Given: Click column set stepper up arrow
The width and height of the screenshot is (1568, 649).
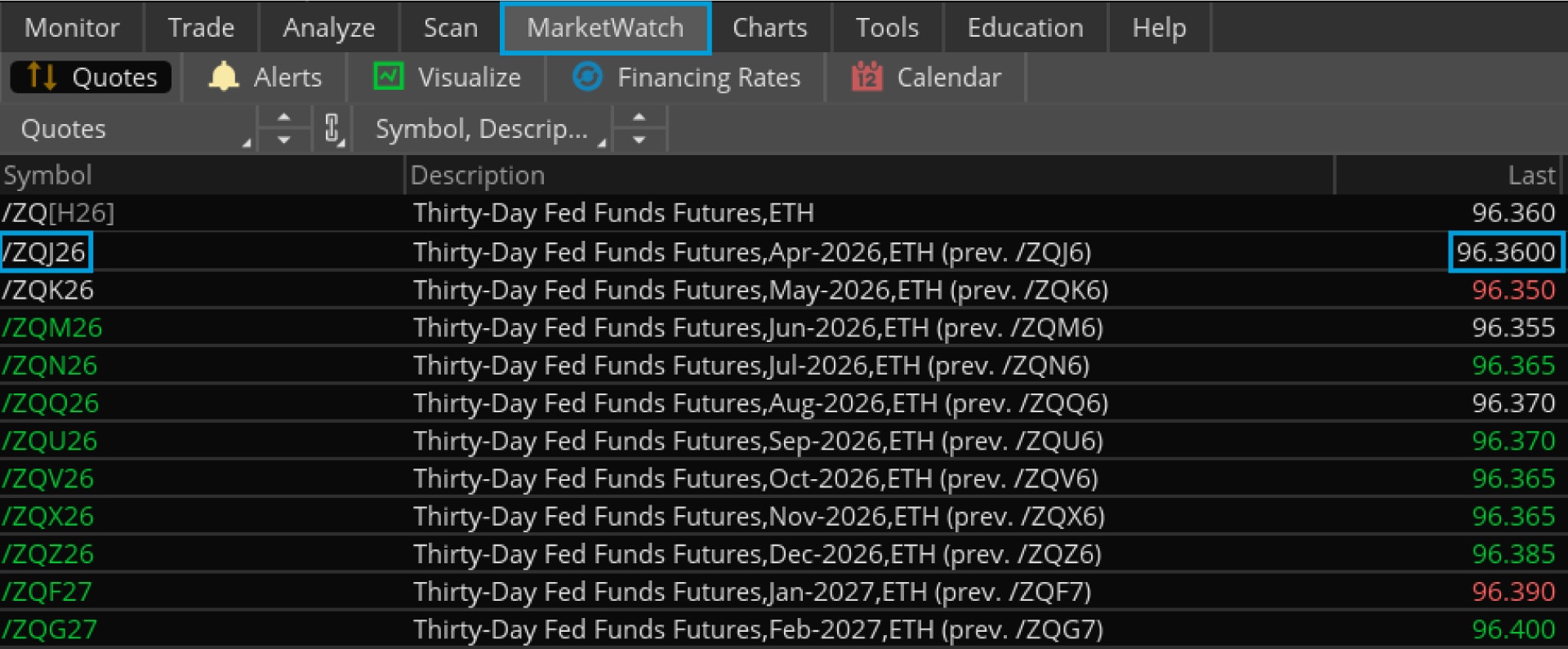Looking at the screenshot, I should (639, 118).
